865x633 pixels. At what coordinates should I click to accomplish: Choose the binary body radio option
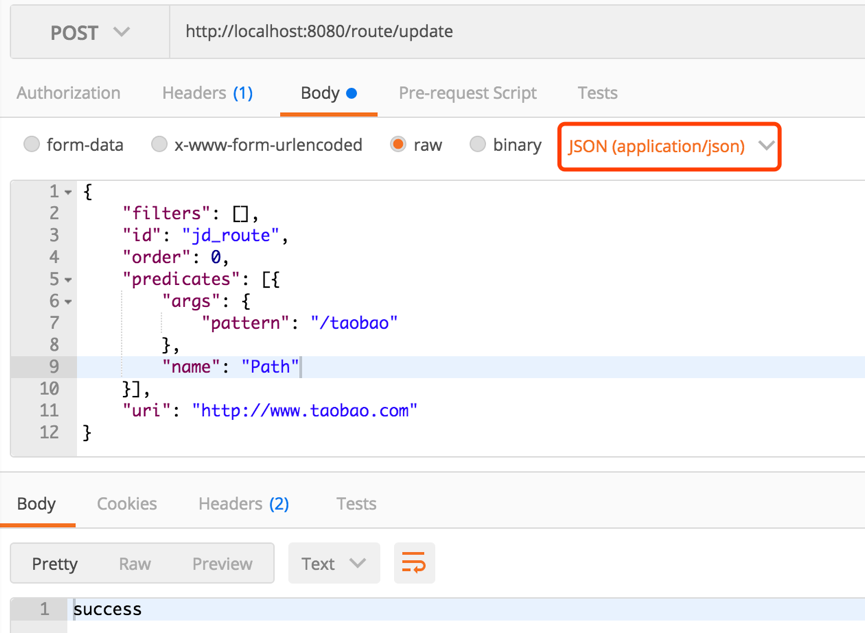pyautogui.click(x=478, y=145)
